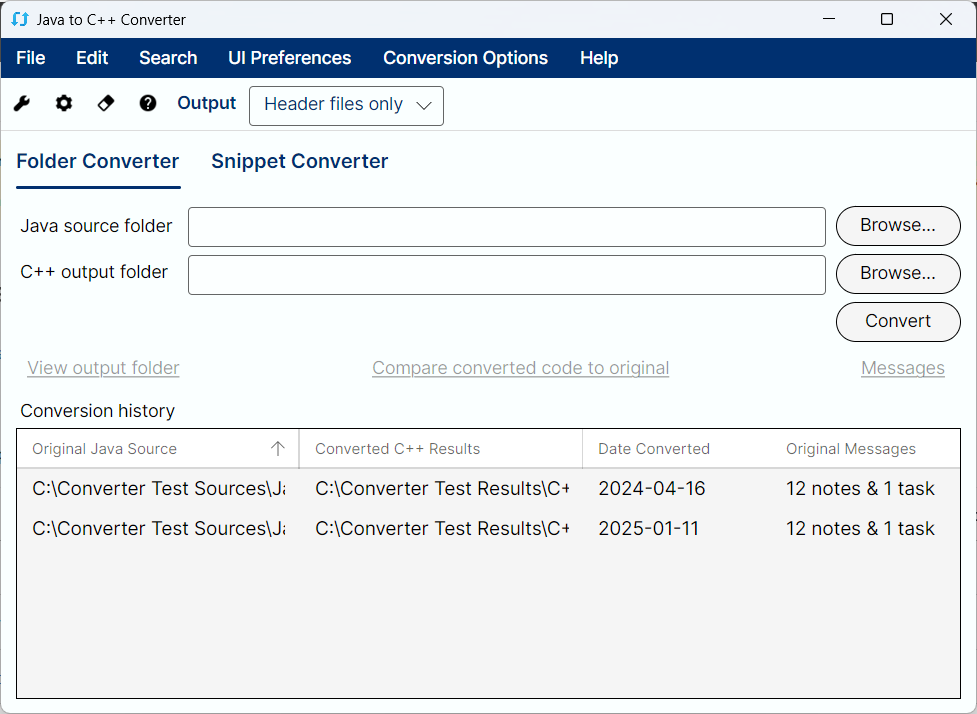Image resolution: width=977 pixels, height=714 pixels.
Task: Select the Folder Converter tab
Action: (98, 161)
